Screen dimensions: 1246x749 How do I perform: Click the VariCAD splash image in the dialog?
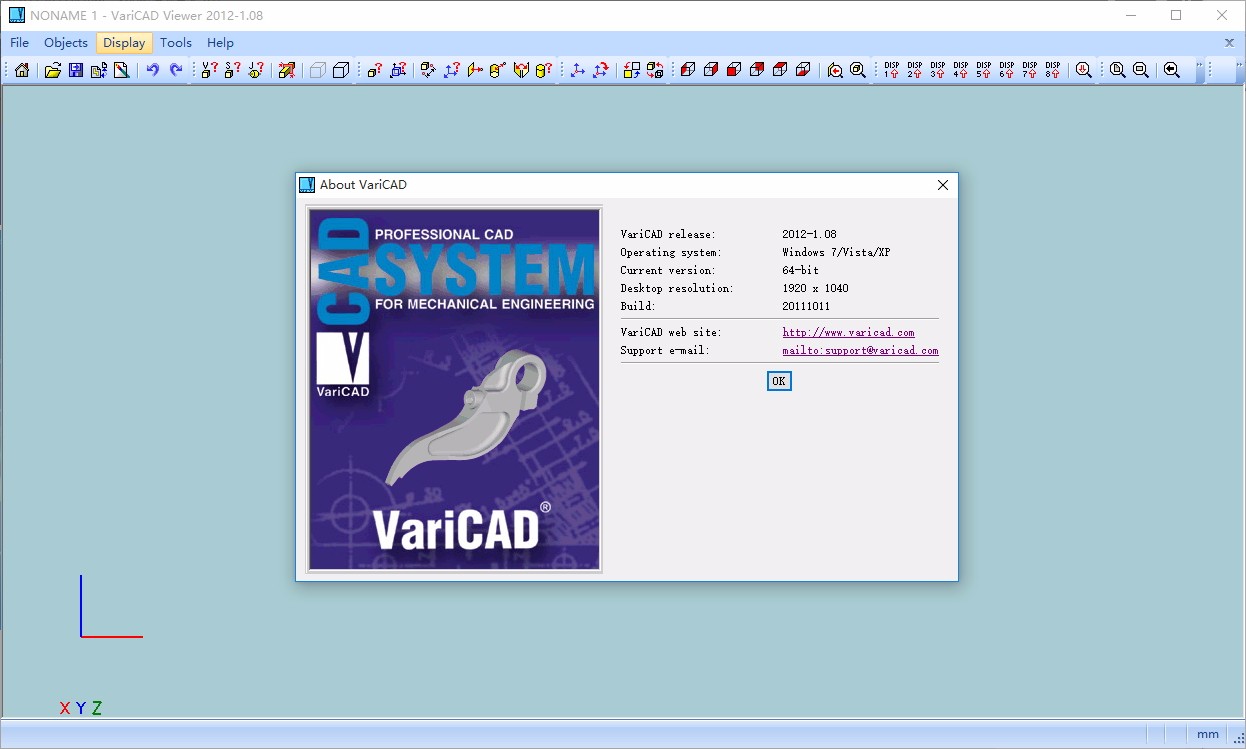click(455, 389)
